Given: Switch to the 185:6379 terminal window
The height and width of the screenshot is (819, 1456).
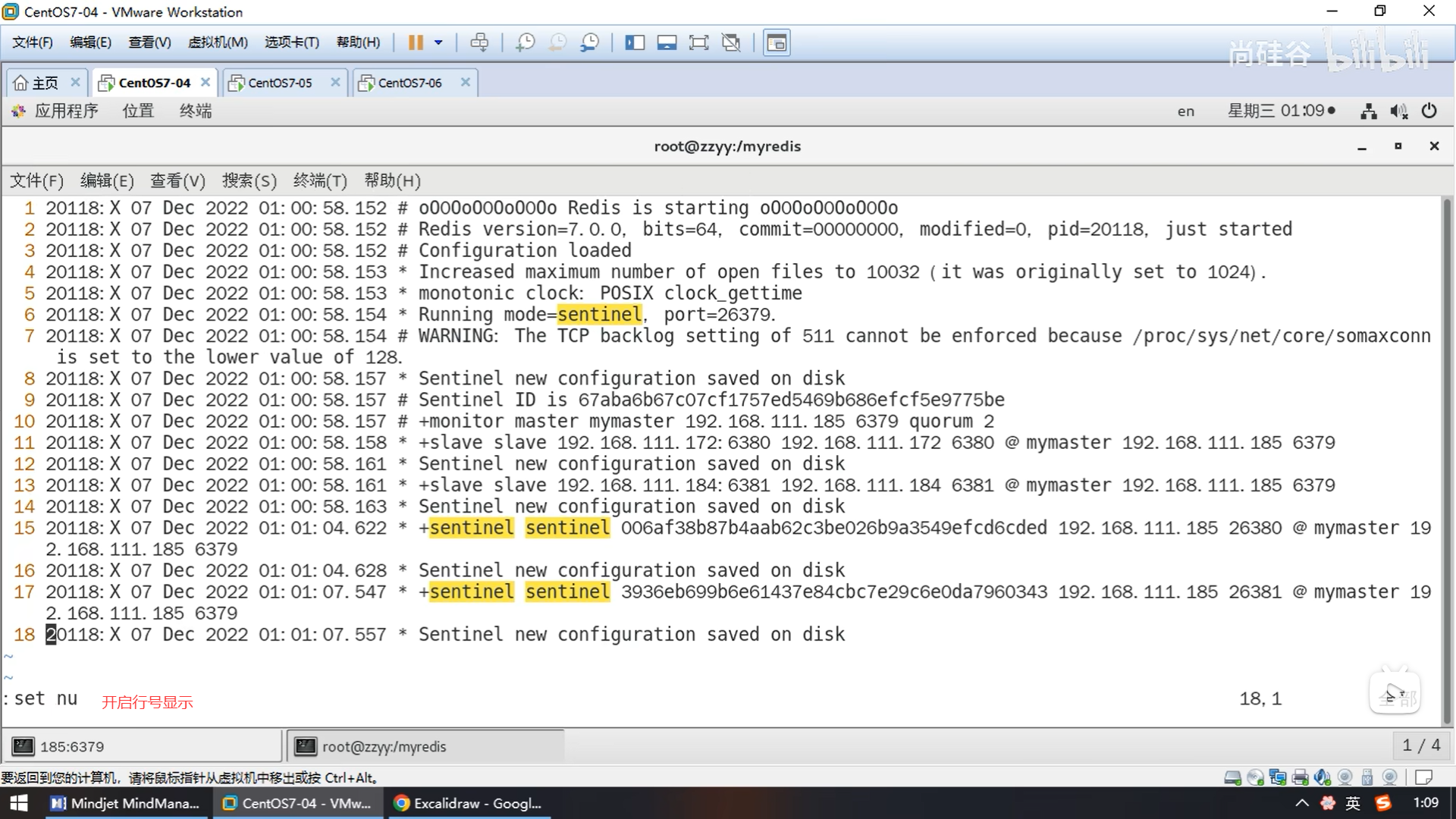Looking at the screenshot, I should coord(72,746).
